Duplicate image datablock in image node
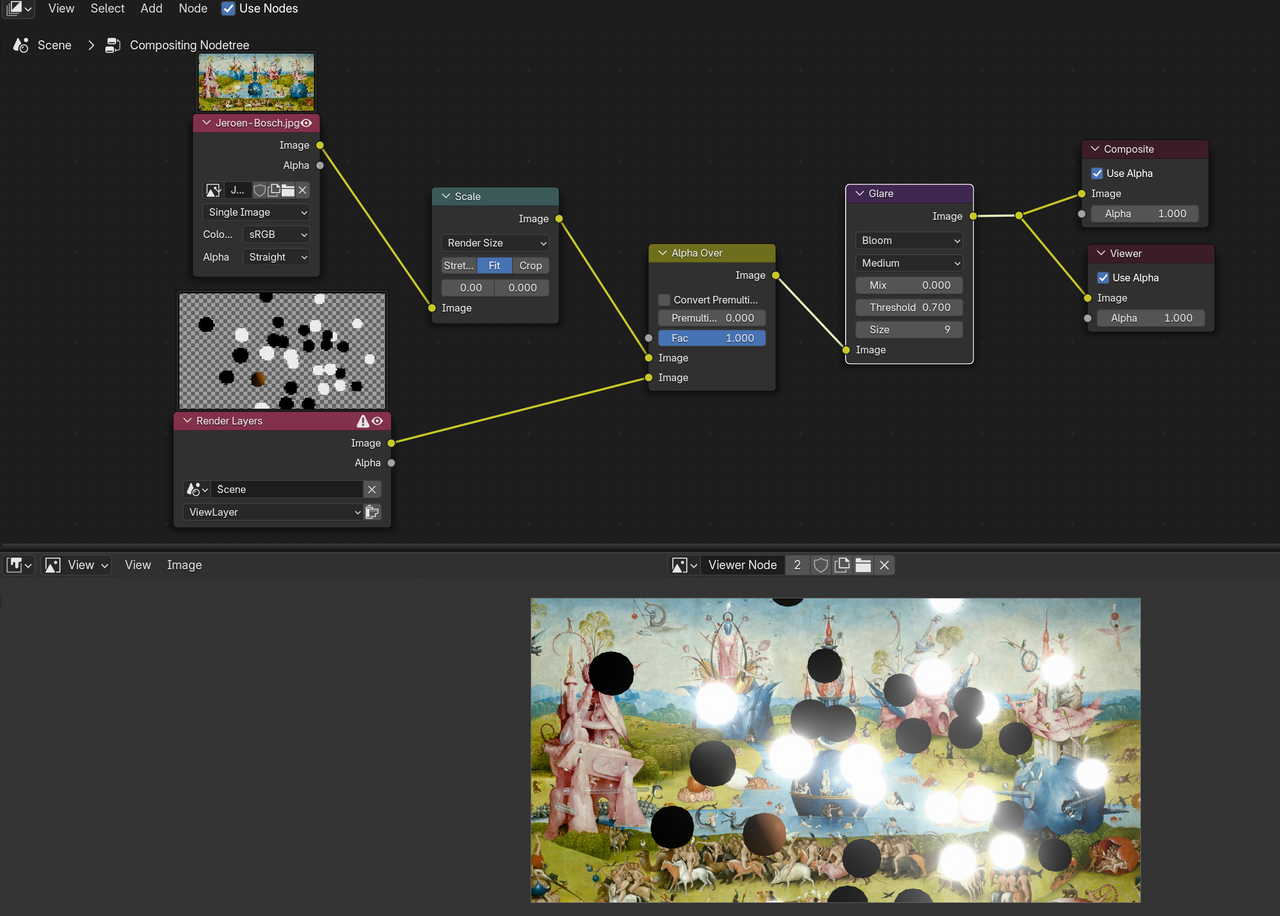Image resolution: width=1280 pixels, height=916 pixels. (x=273, y=190)
